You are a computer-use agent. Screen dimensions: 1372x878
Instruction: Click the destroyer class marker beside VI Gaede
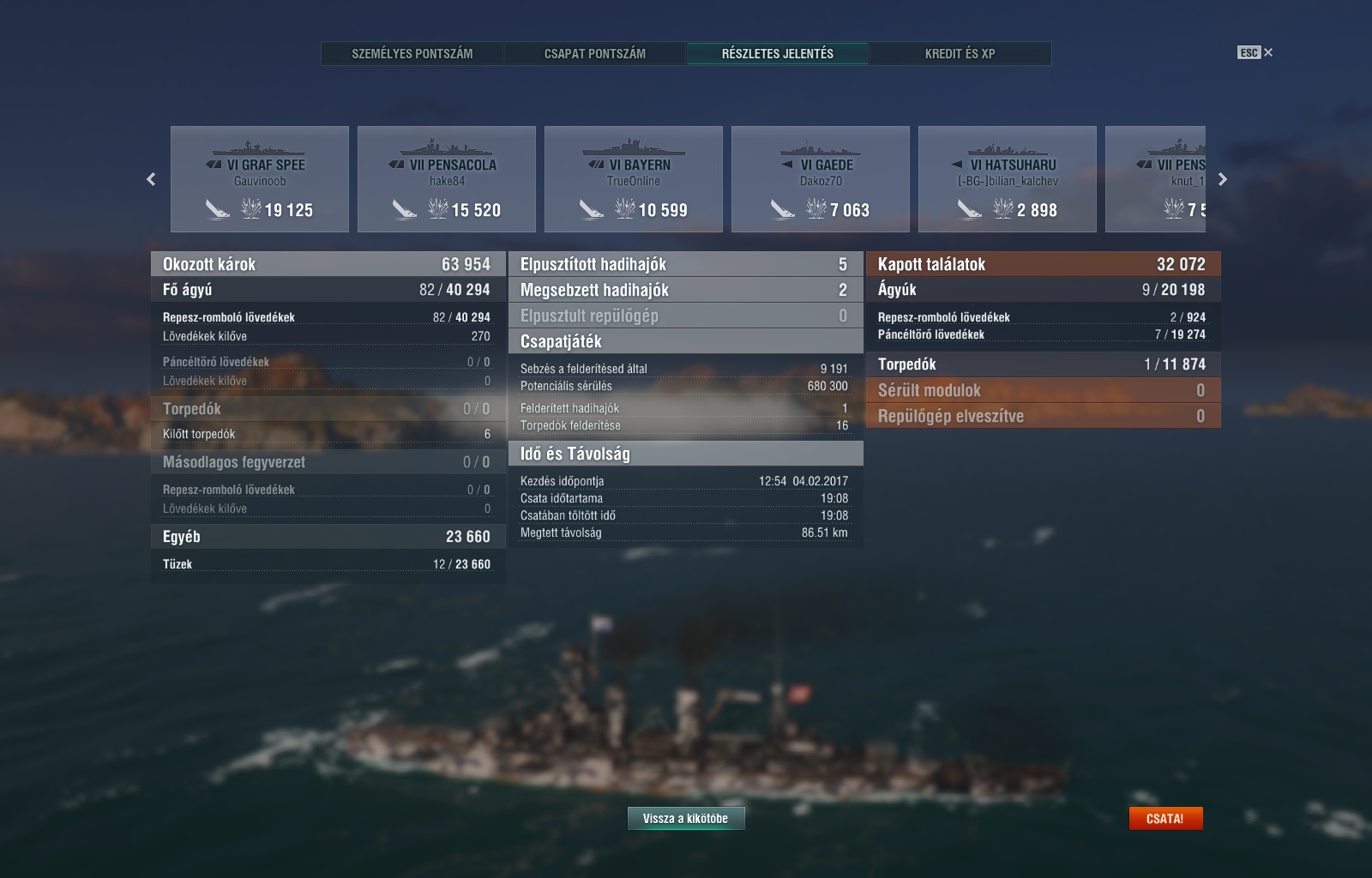click(x=786, y=165)
